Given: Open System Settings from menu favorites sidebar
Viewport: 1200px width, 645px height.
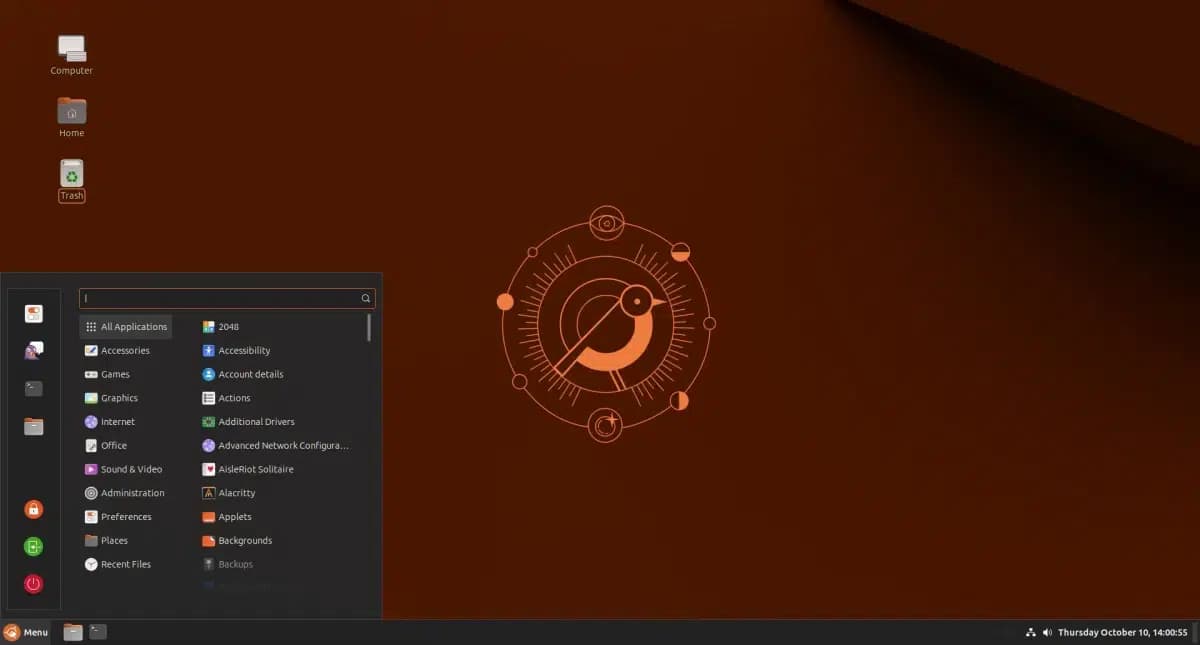Looking at the screenshot, I should [x=34, y=313].
